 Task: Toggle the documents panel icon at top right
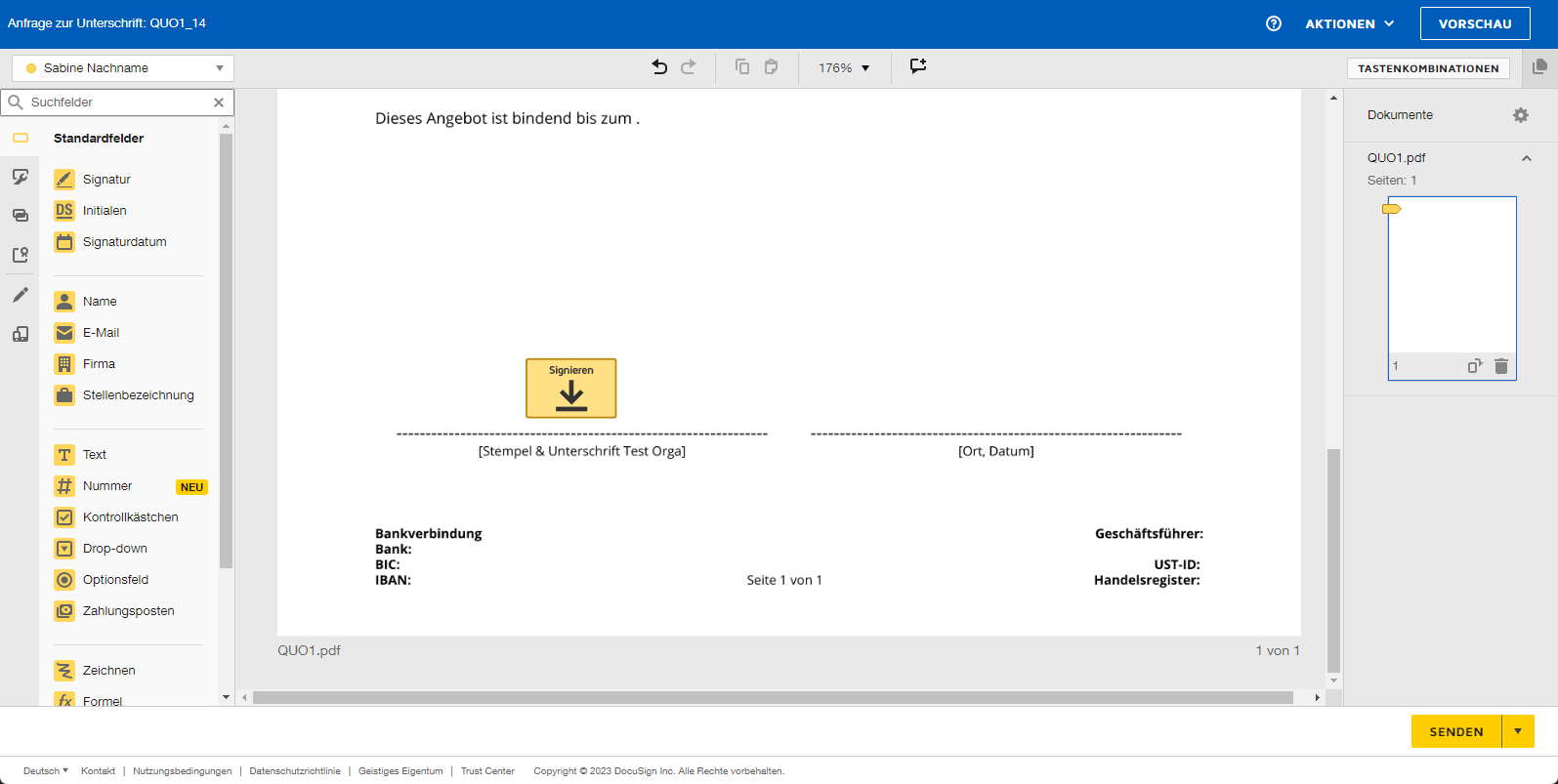coord(1539,66)
